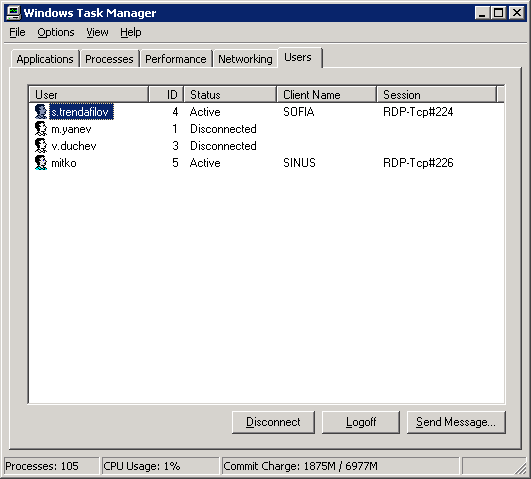The image size is (531, 479).
Task: Click the v.duchev user icon
Action: (x=41, y=146)
